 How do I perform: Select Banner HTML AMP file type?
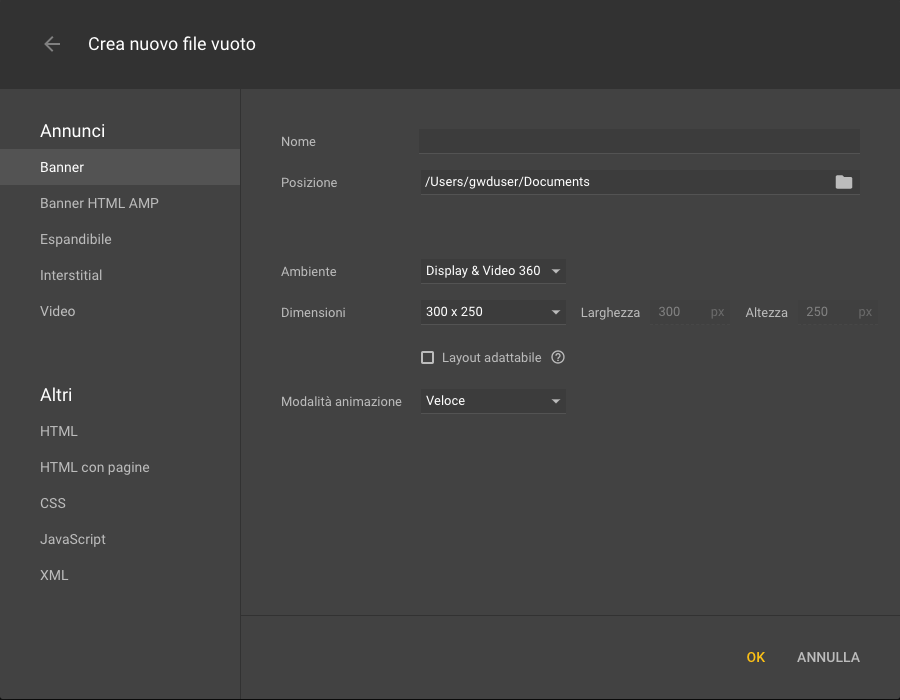pos(99,203)
